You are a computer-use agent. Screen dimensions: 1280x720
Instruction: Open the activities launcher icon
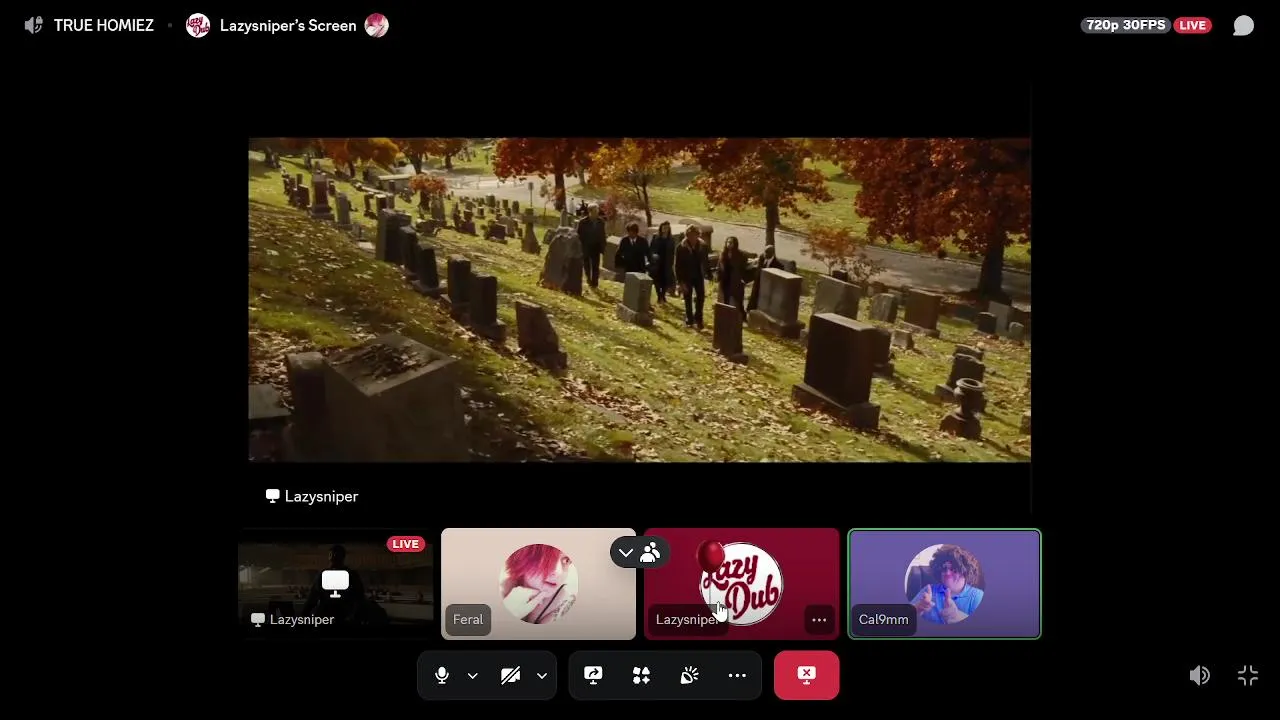(x=641, y=676)
